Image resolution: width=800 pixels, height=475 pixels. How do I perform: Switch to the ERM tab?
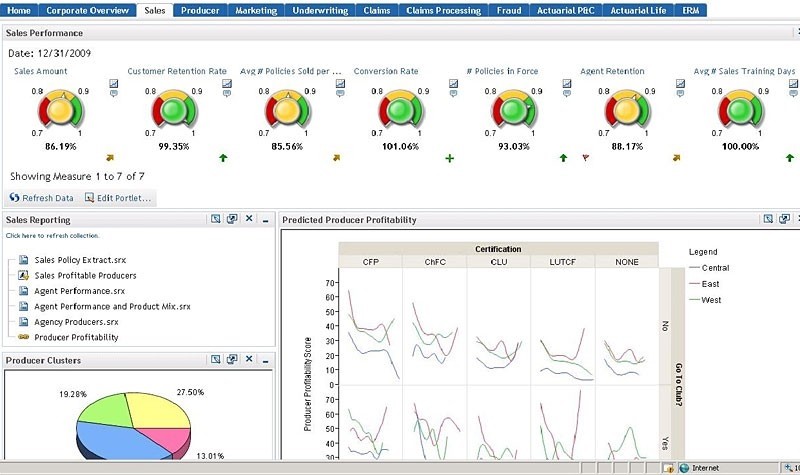(x=691, y=10)
